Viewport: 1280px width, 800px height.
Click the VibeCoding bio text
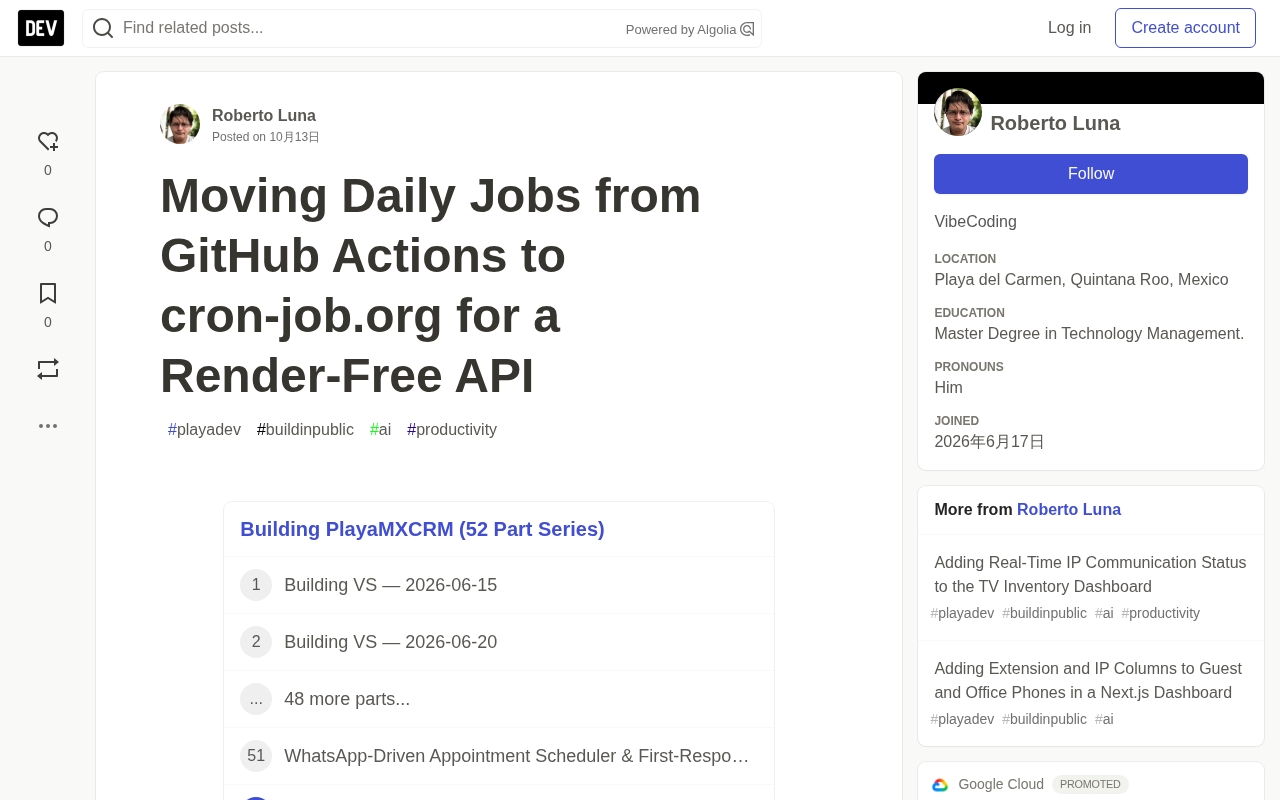[x=975, y=222]
